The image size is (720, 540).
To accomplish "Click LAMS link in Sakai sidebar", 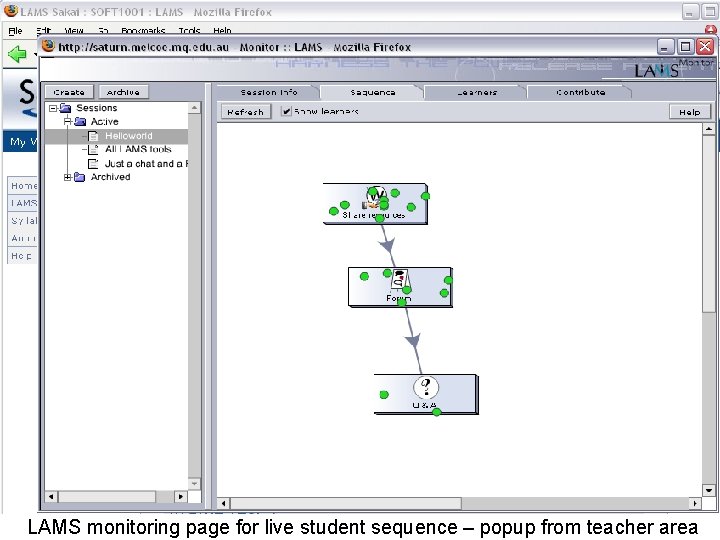I will pyautogui.click(x=23, y=203).
